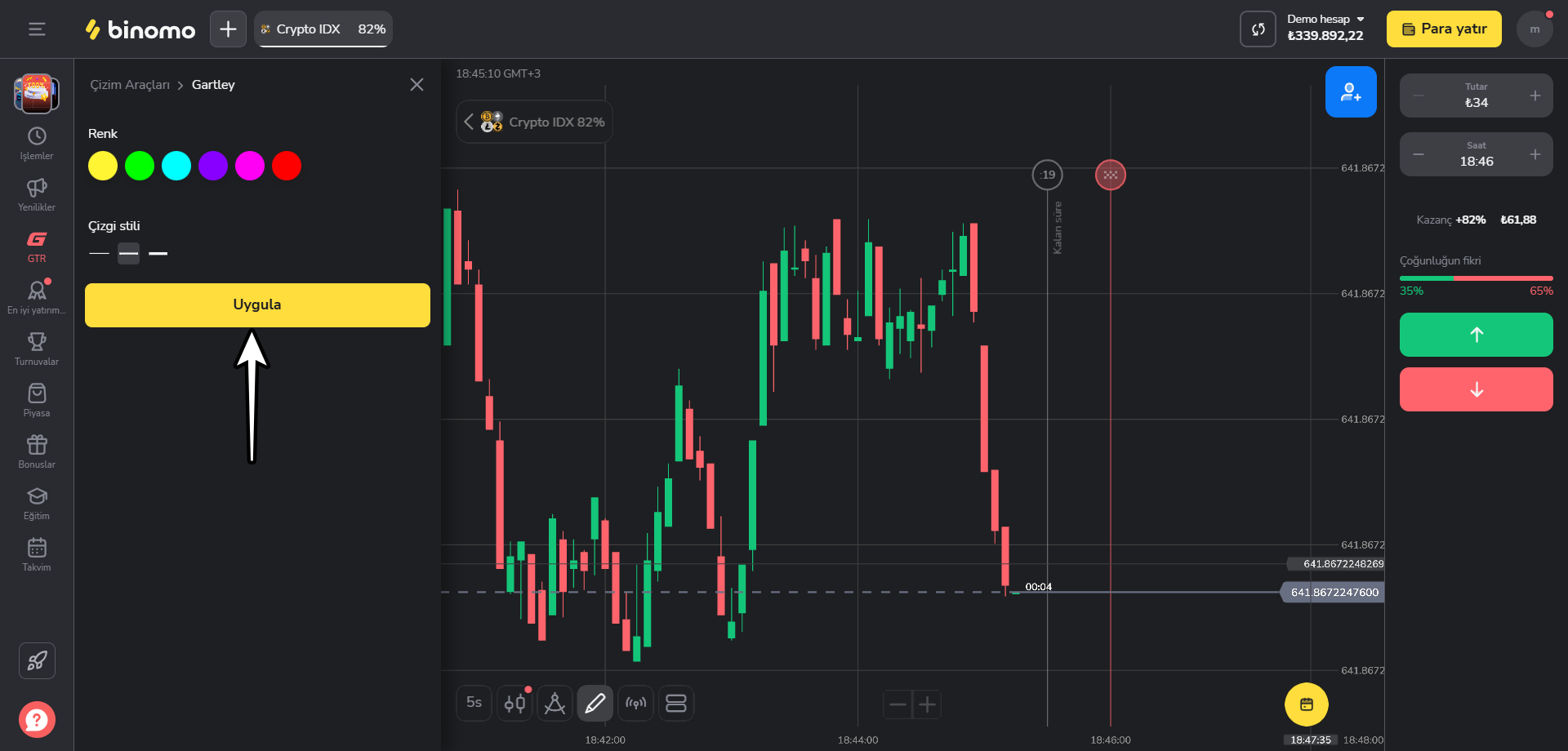This screenshot has height=751, width=1568.
Task: Pick the purple color swatch
Action: (x=213, y=166)
